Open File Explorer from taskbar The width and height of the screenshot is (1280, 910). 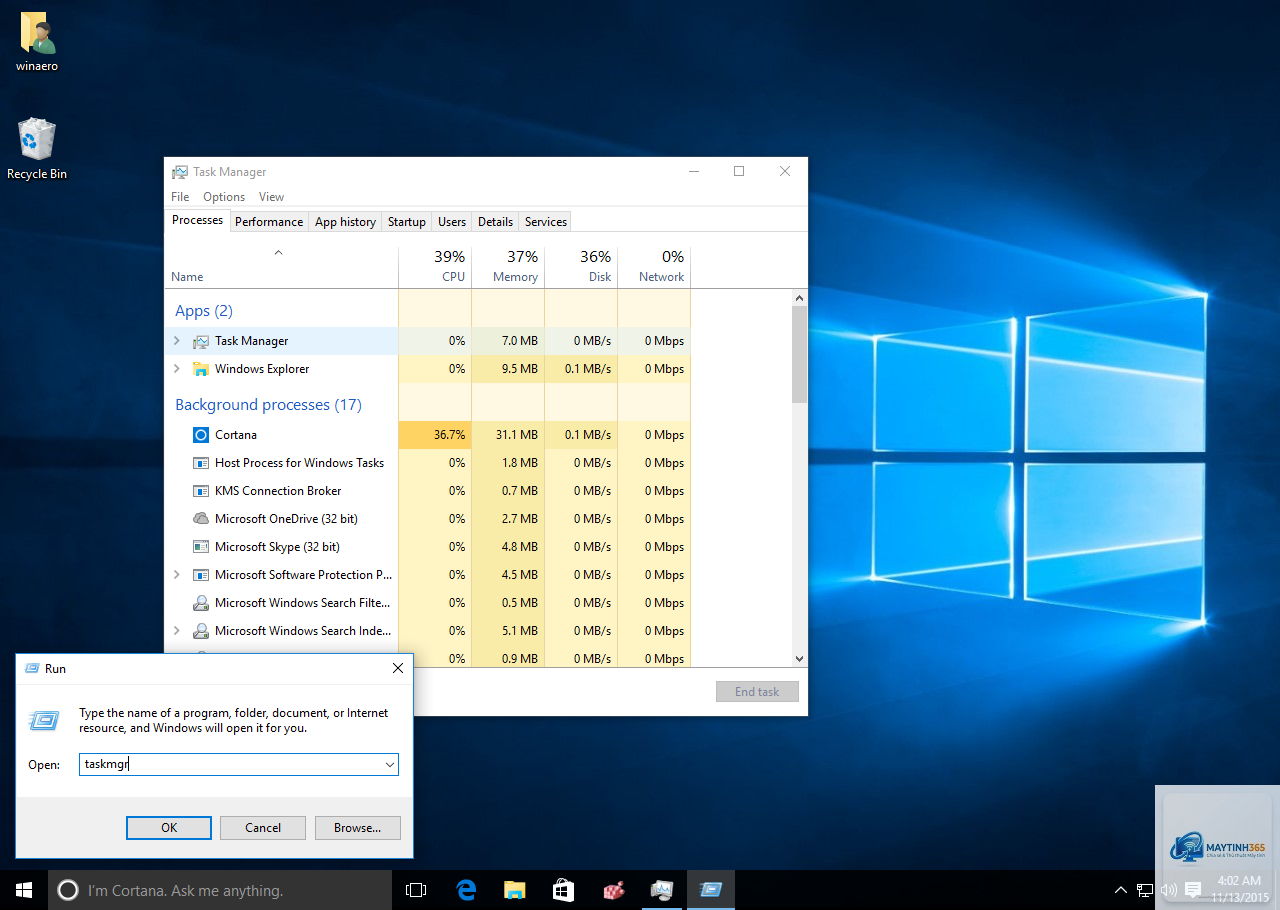pyautogui.click(x=514, y=890)
